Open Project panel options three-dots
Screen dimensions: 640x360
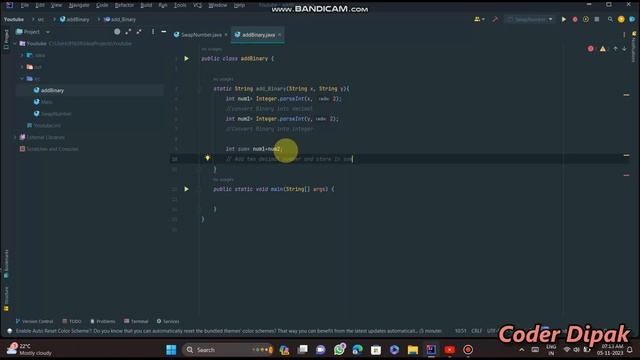tap(153, 31)
